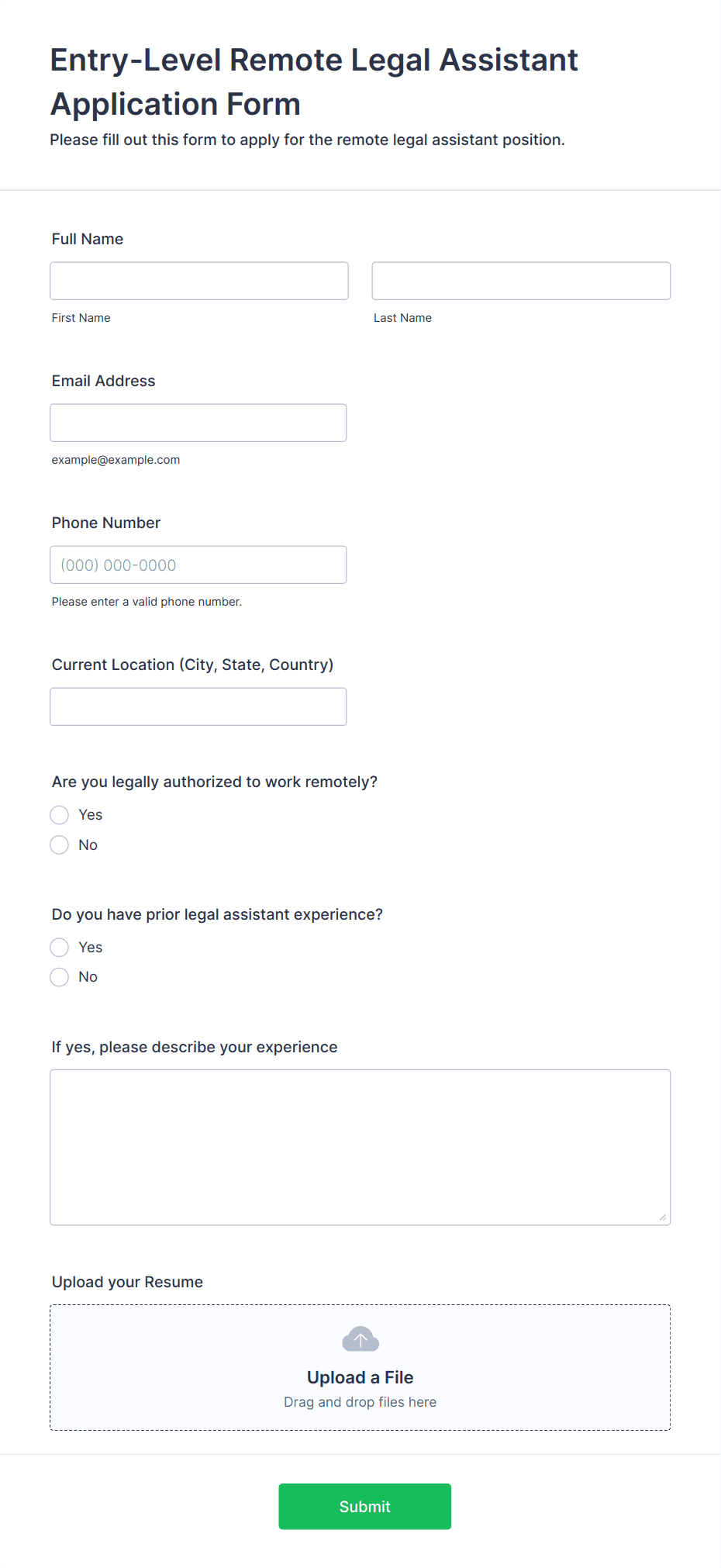This screenshot has width=721, height=1568.
Task: Click the textarea resize handle icon
Action: [663, 1217]
